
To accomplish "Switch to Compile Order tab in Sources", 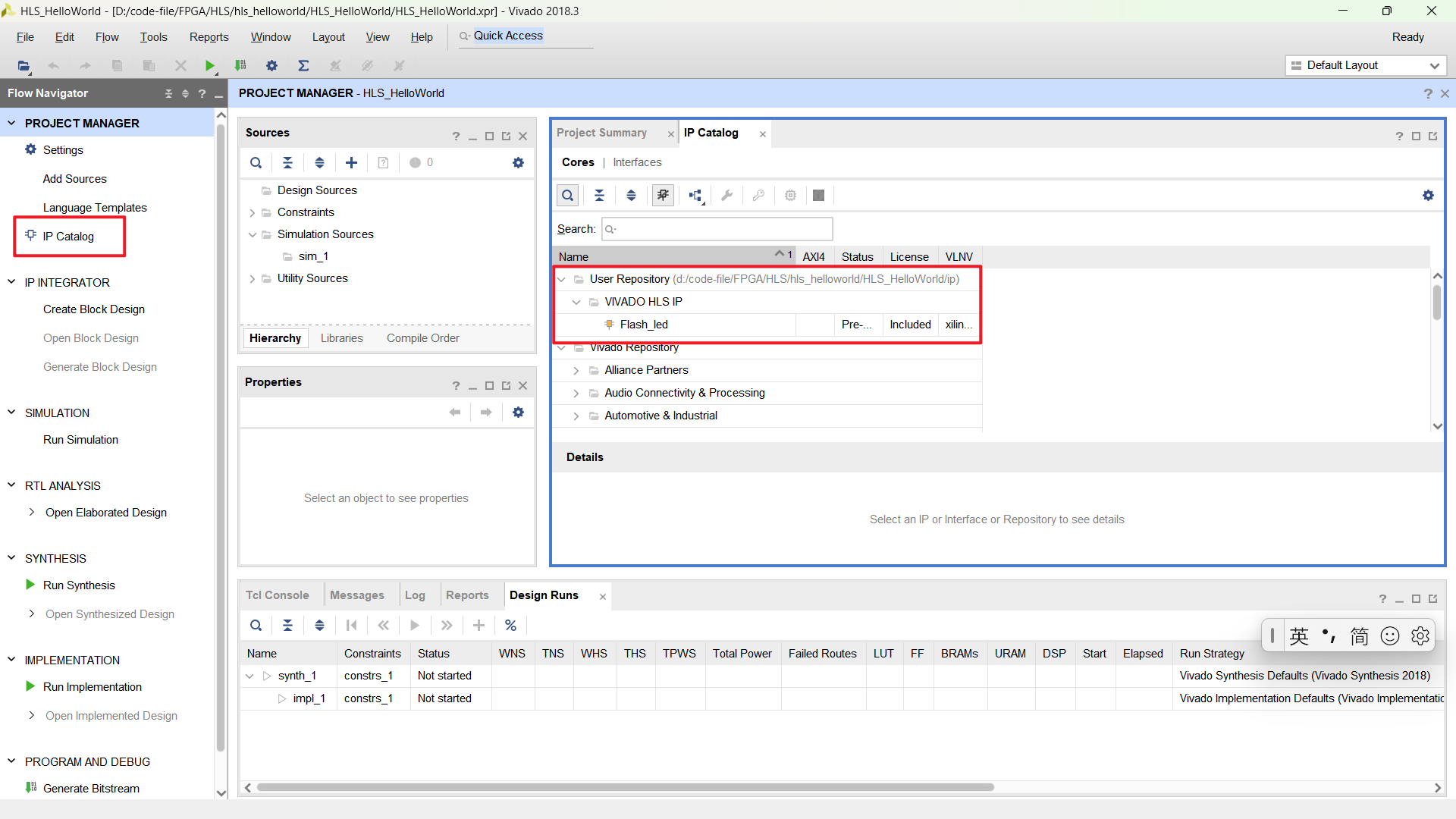I will click(x=422, y=338).
